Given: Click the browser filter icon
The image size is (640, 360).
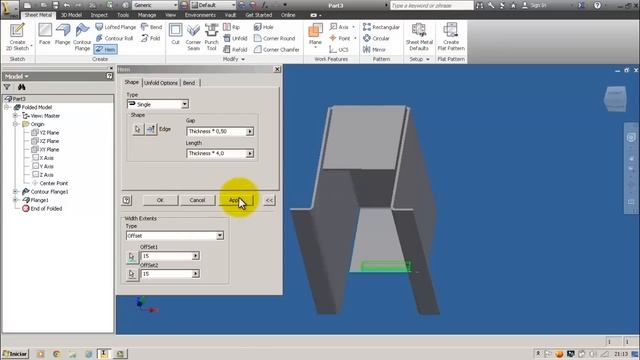Looking at the screenshot, I should click(7, 87).
